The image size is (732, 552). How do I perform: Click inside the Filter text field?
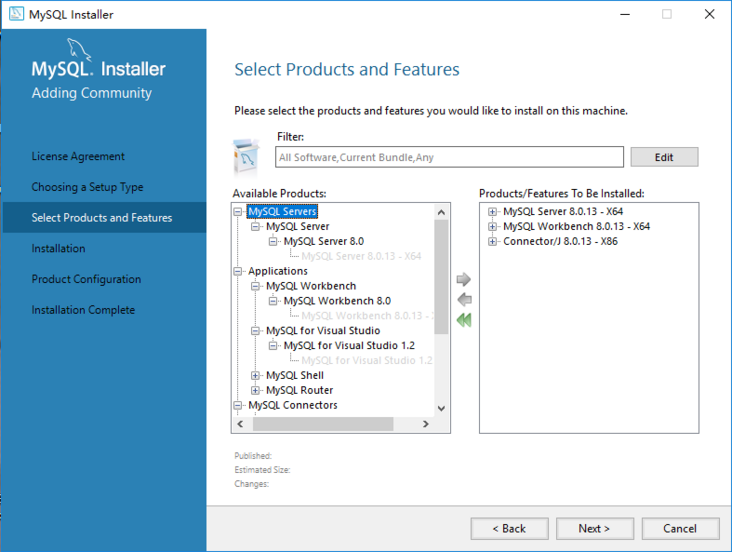coord(449,157)
